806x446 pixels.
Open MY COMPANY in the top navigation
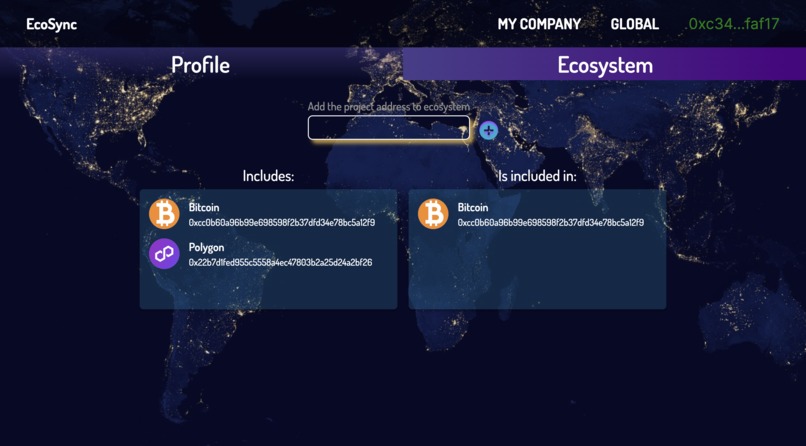[x=539, y=24]
